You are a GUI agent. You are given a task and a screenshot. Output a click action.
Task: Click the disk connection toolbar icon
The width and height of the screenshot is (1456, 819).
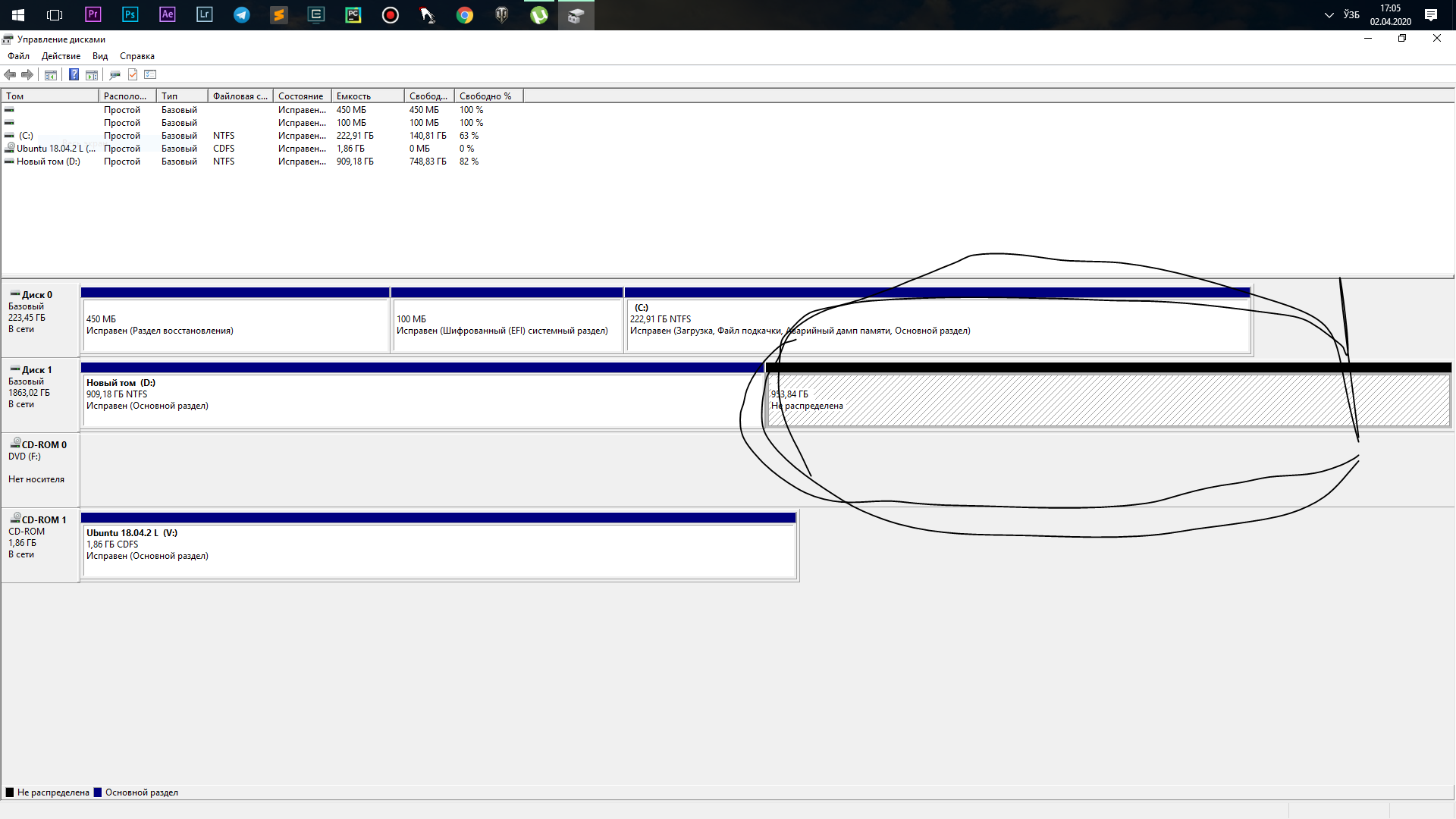(115, 74)
